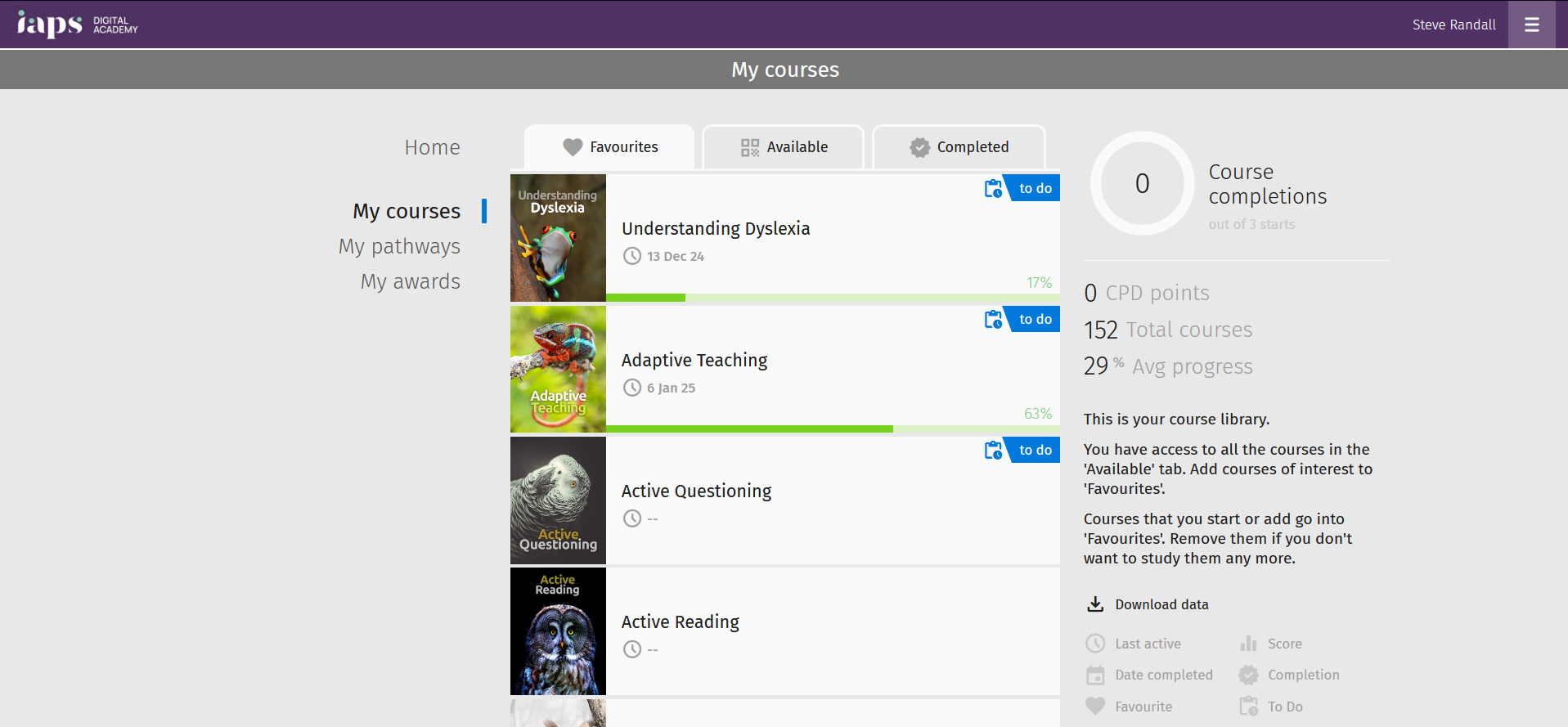Open the My awards link
The height and width of the screenshot is (727, 1568).
click(x=411, y=281)
